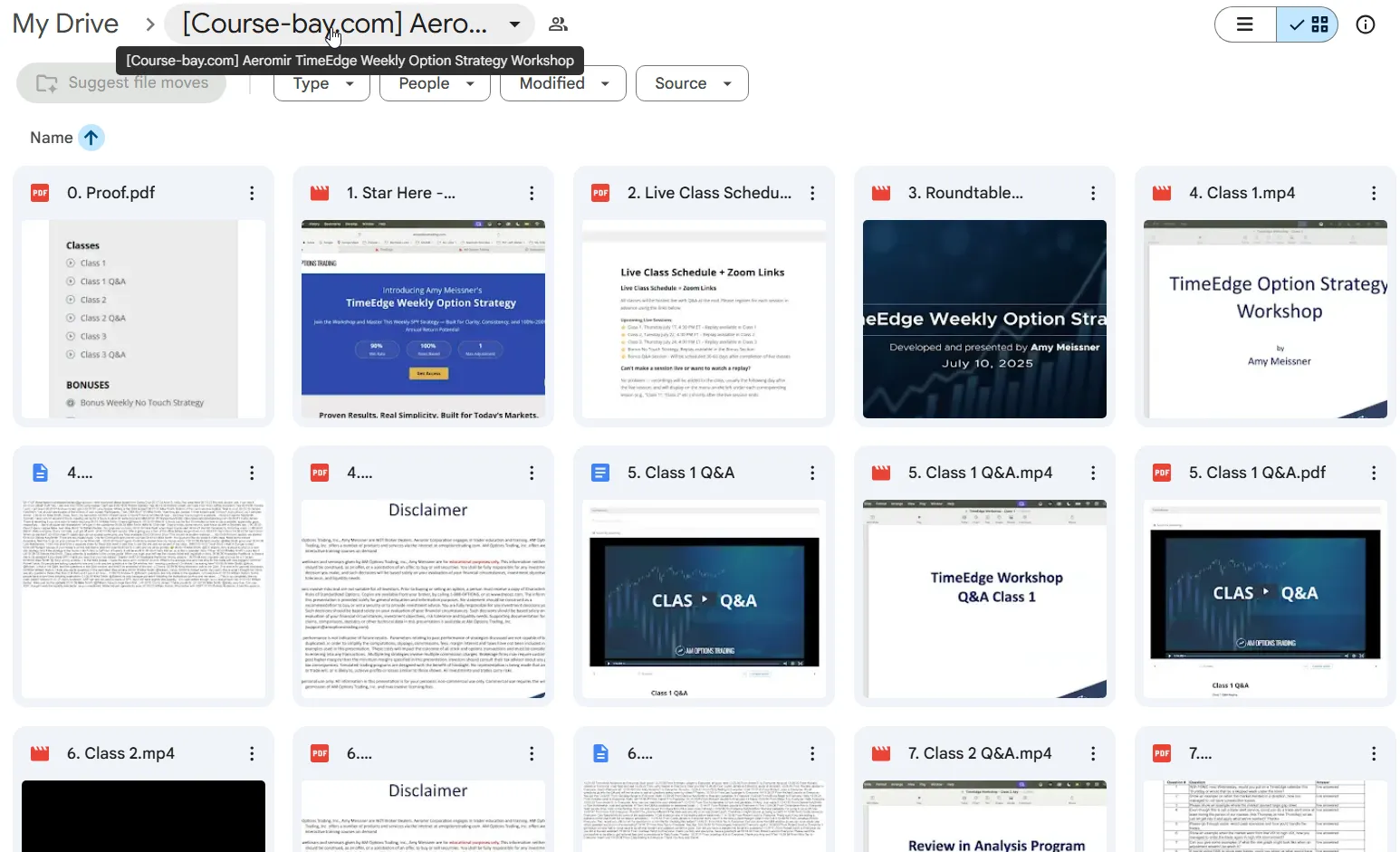This screenshot has width=1400, height=852.
Task: Click the PDF icon of 0. Proof.pdf
Action: 40,193
